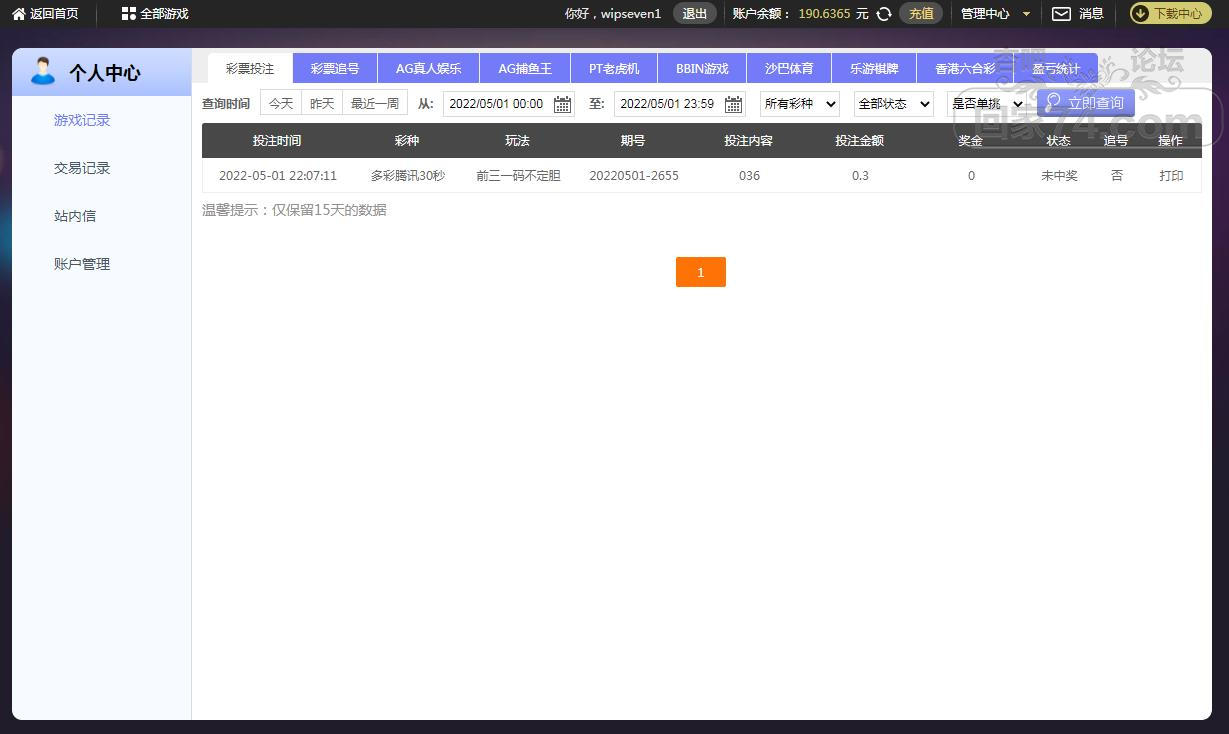1229x734 pixels.
Task: Click the 打印 link in the bet row
Action: [x=1171, y=175]
